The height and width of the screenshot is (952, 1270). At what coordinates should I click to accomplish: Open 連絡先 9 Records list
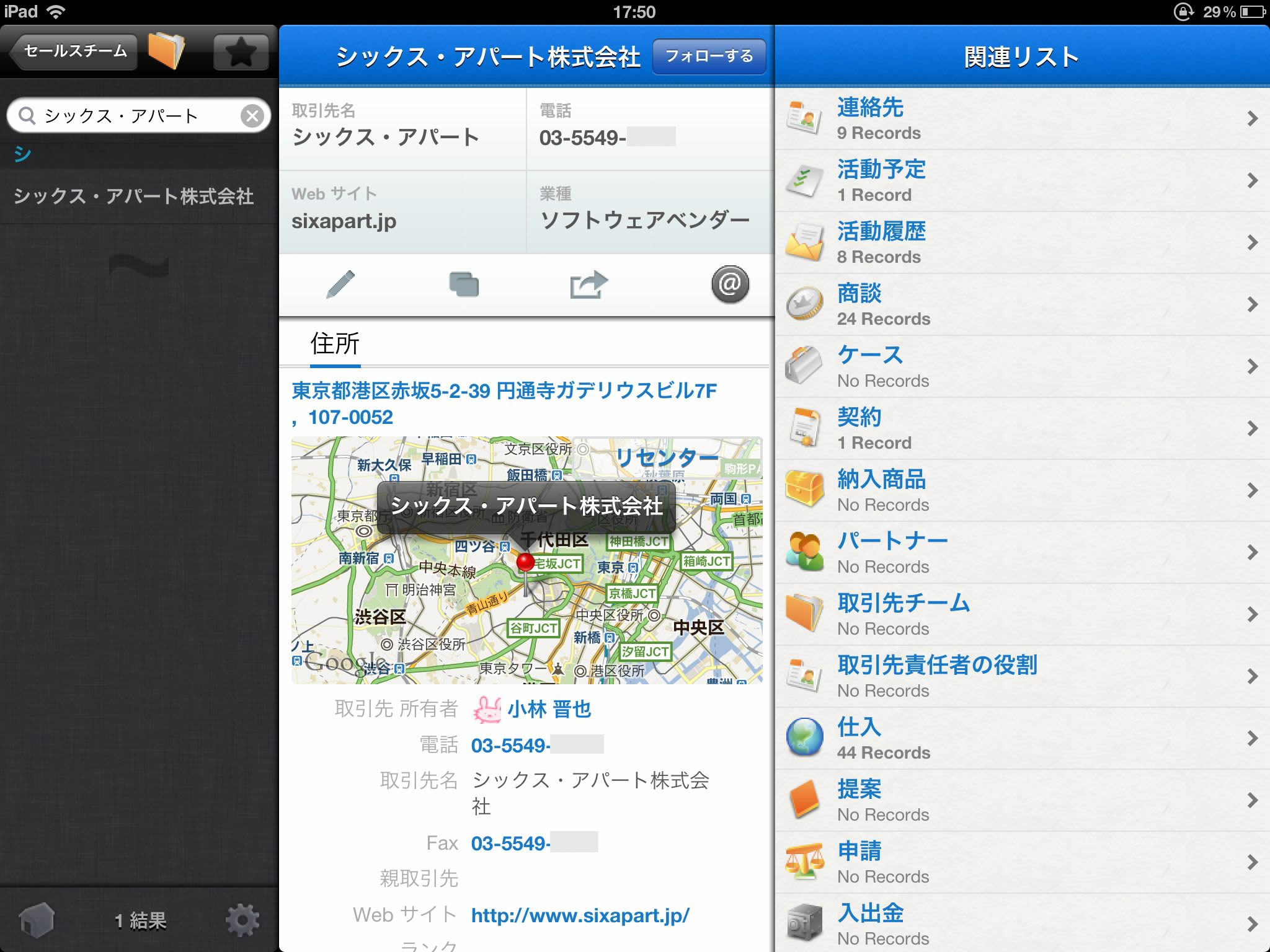(1023, 118)
